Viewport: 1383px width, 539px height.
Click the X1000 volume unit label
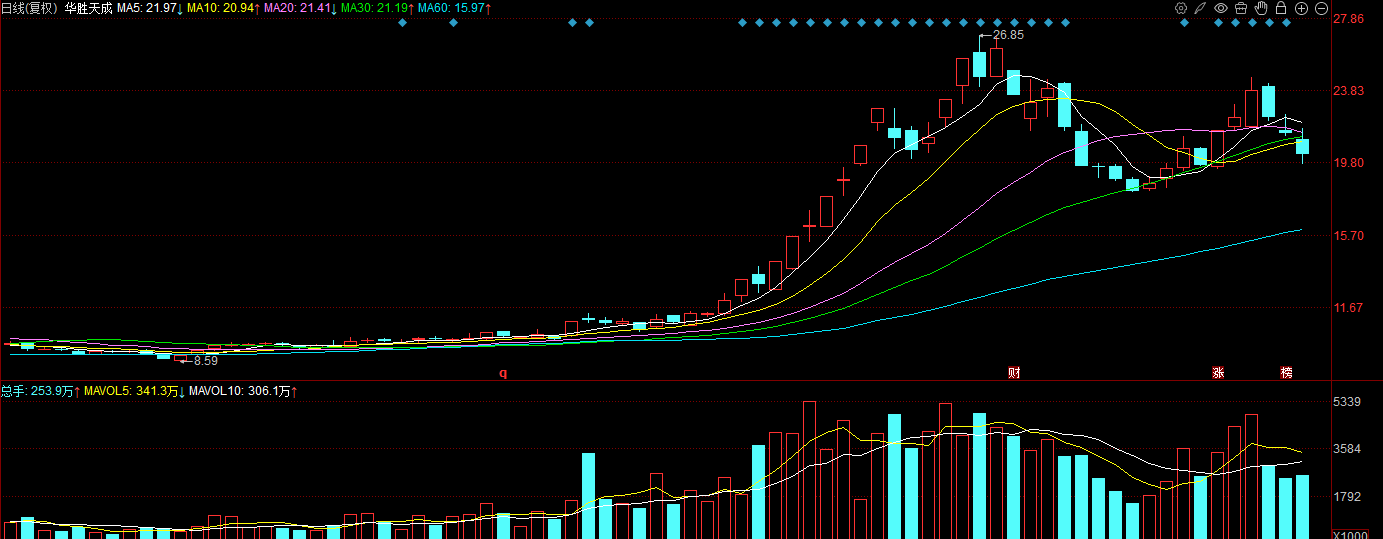(1349, 533)
